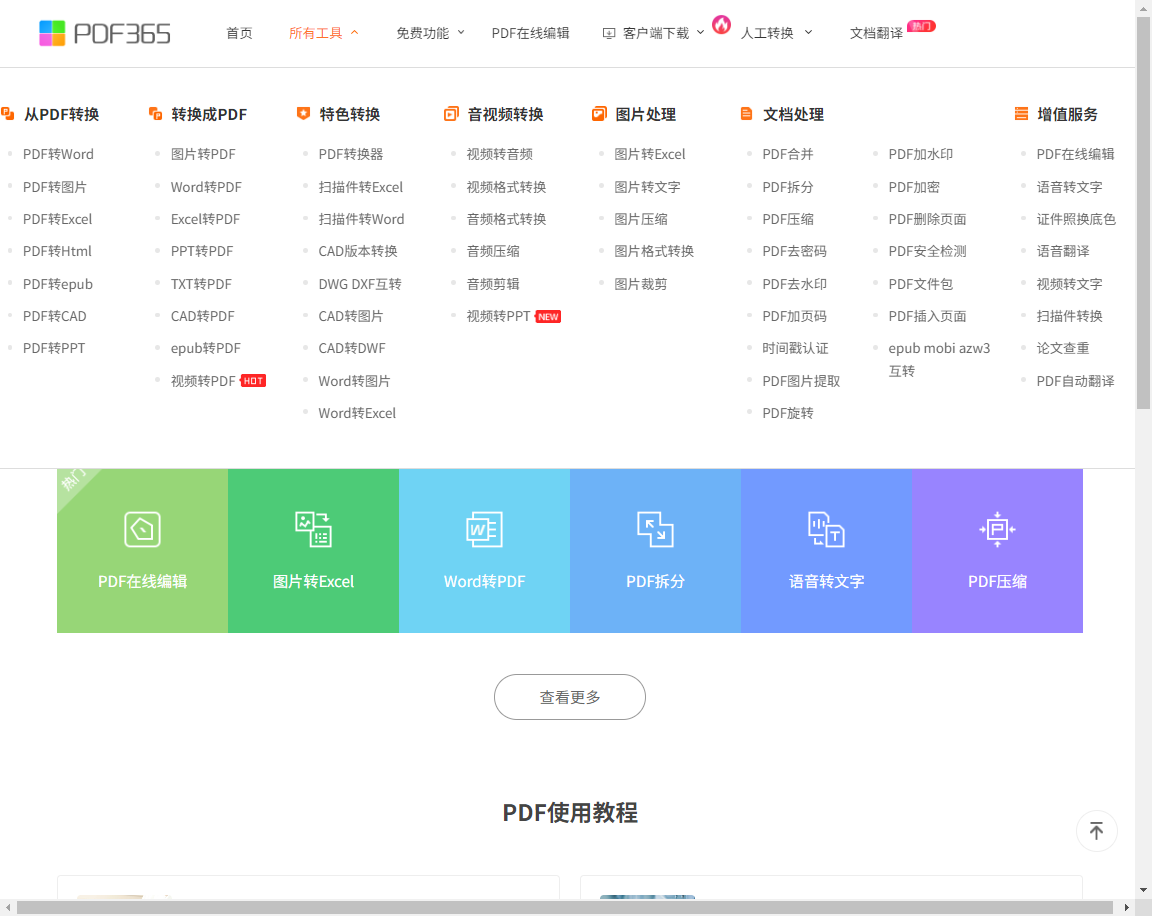Open the 图片转Excel tile icon
This screenshot has width=1152, height=916.
(314, 530)
